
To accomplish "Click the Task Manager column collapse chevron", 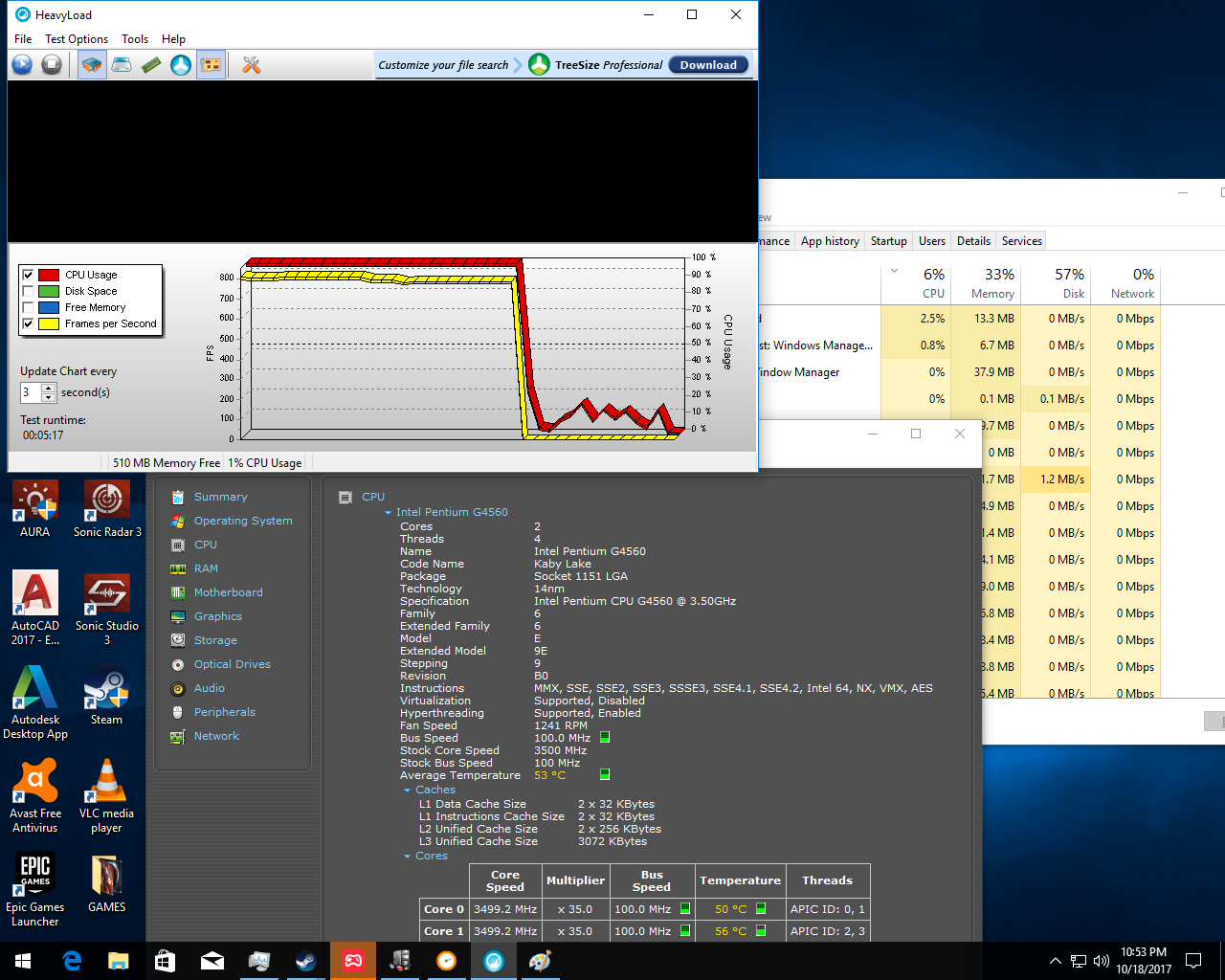I will point(894,272).
